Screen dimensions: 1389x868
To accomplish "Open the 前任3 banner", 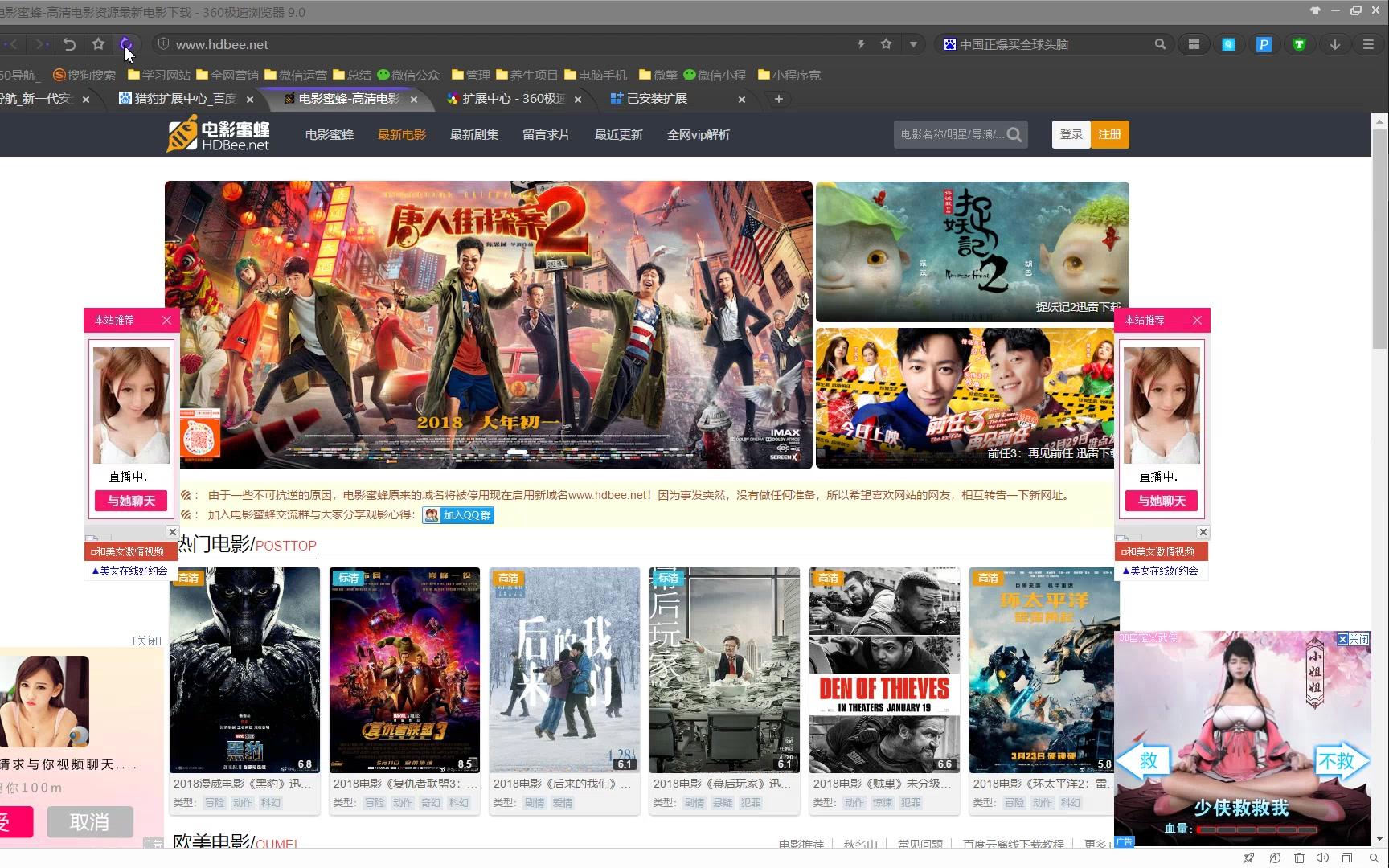I will click(965, 398).
